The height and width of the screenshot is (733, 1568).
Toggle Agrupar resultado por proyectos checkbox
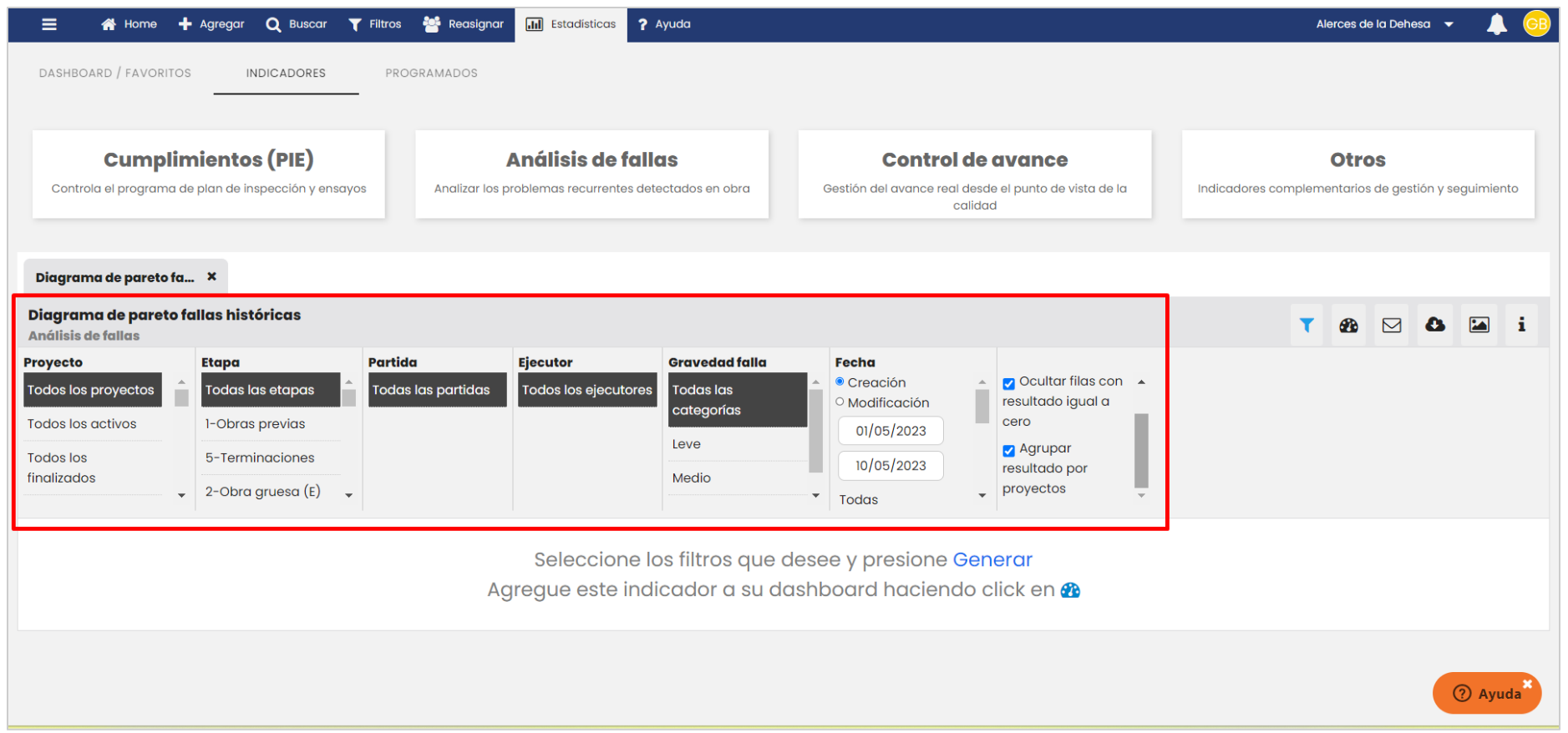pos(1009,450)
